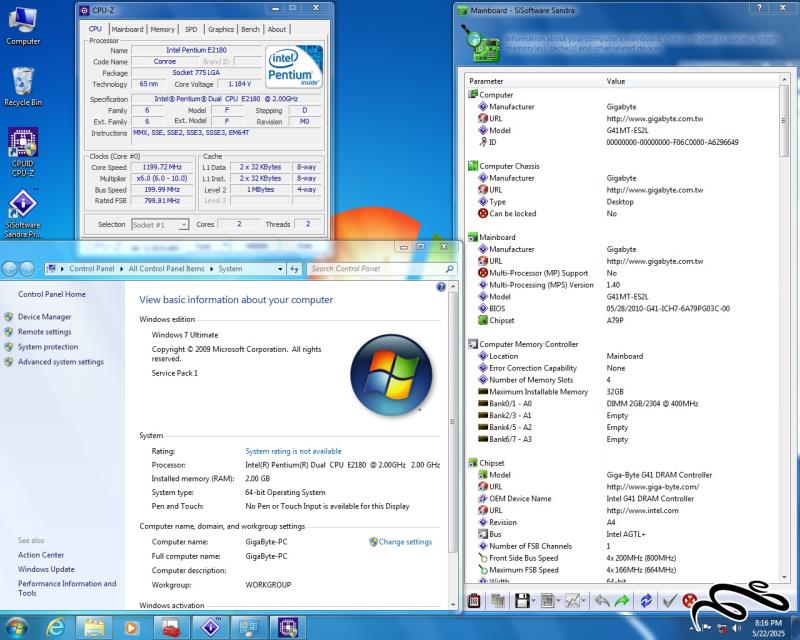
Task: Click the Back button in System window
Action: (x=10, y=268)
